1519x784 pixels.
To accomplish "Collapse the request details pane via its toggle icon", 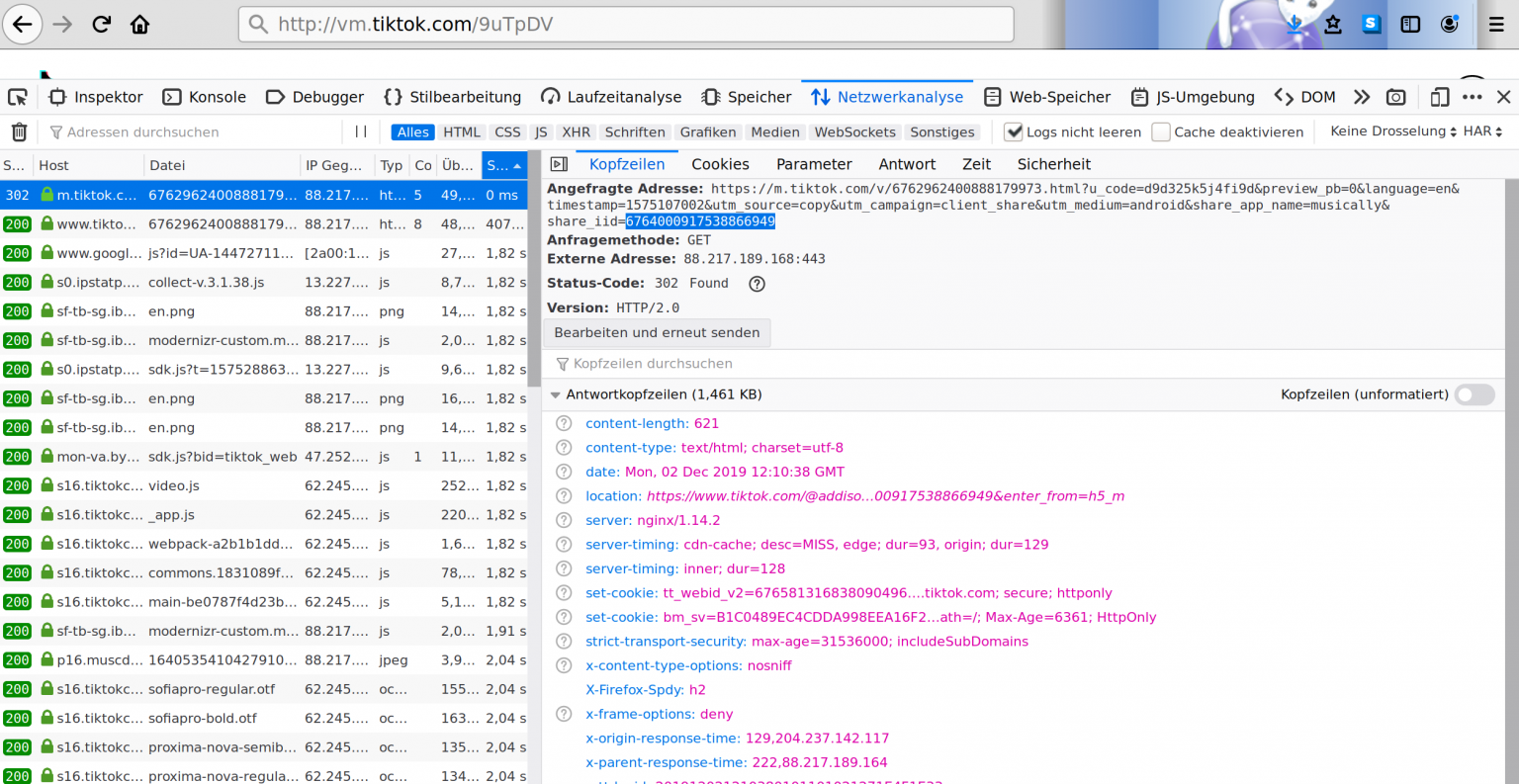I will pos(559,164).
